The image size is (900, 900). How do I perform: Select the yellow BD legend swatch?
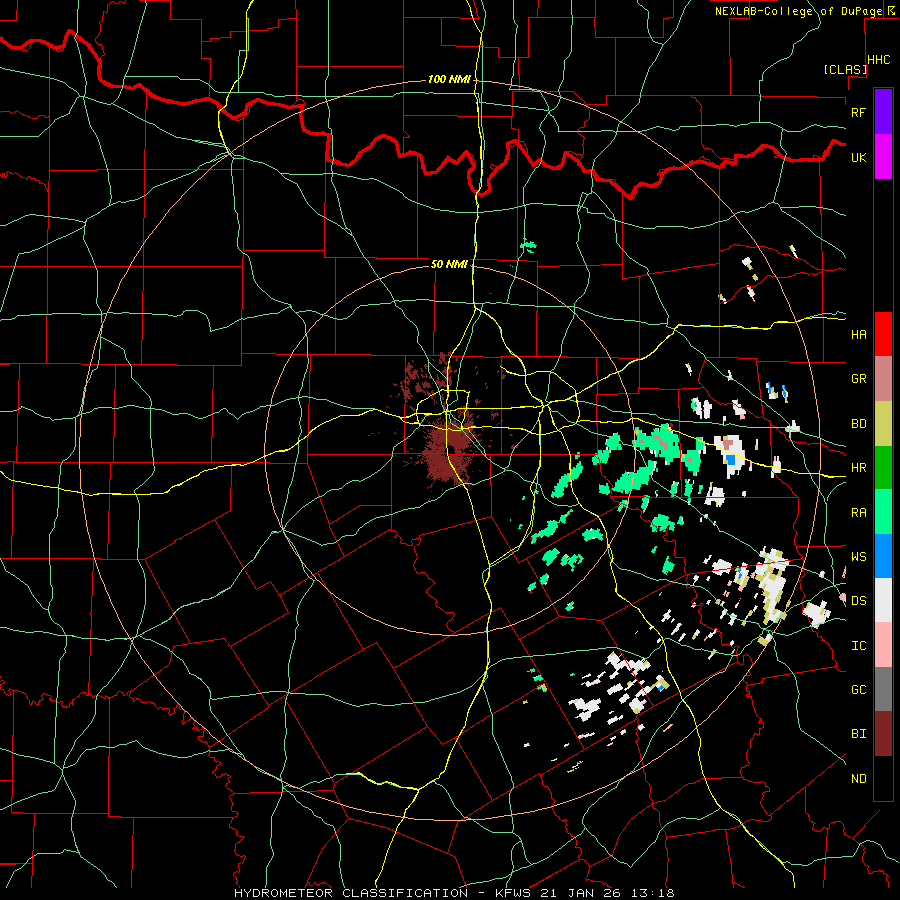tap(883, 423)
